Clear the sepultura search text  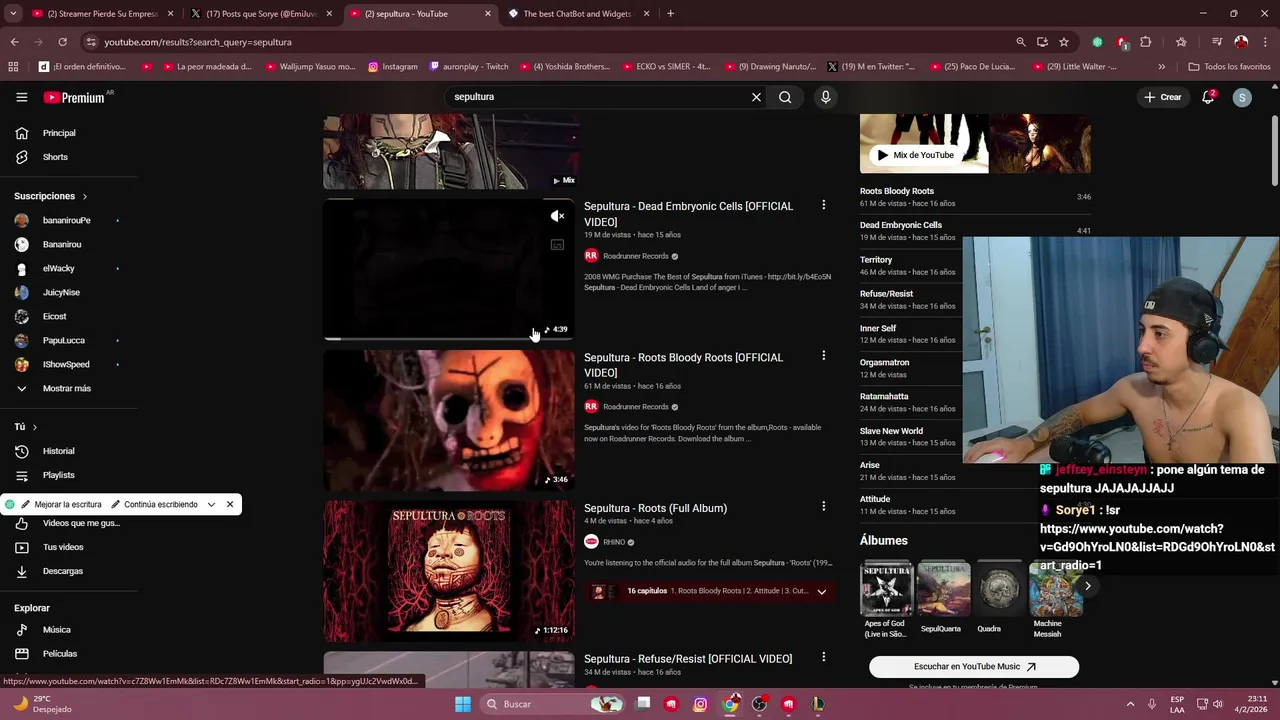coord(756,97)
